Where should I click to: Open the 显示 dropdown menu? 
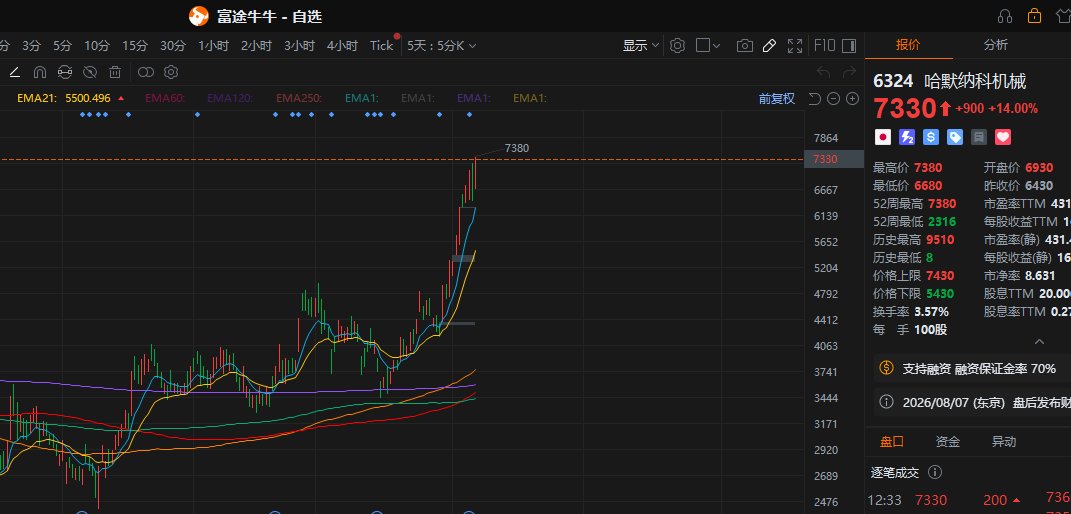(x=640, y=46)
